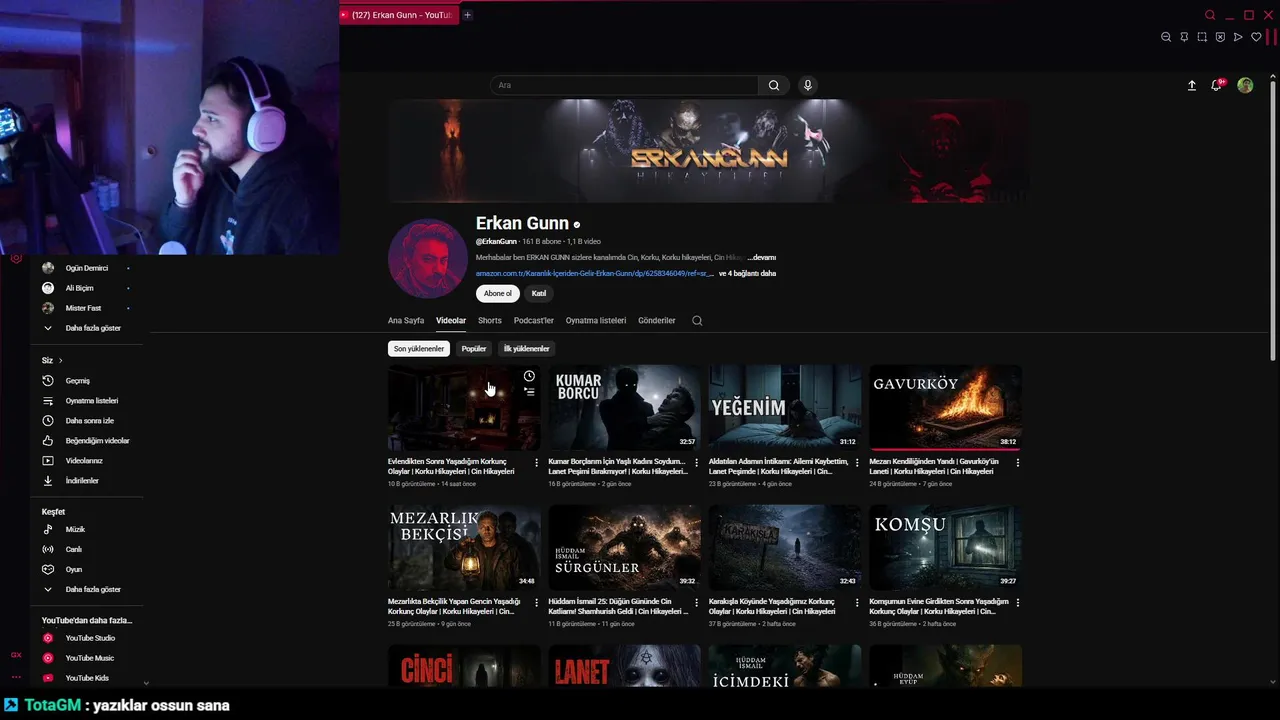The width and height of the screenshot is (1280, 720).
Task: Switch to the Ana Sayfa channel tab
Action: [406, 321]
